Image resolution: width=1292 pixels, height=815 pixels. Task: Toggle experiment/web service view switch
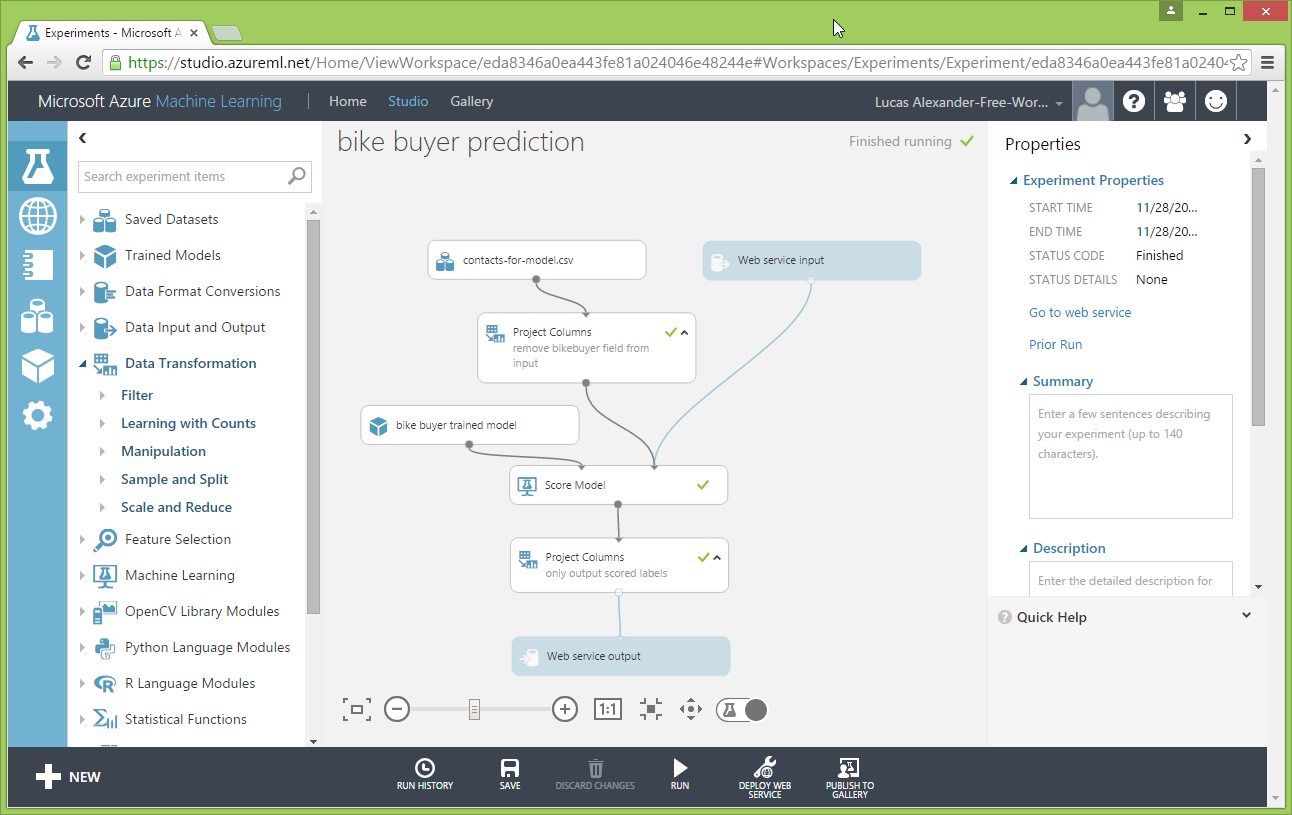pyautogui.click(x=742, y=710)
